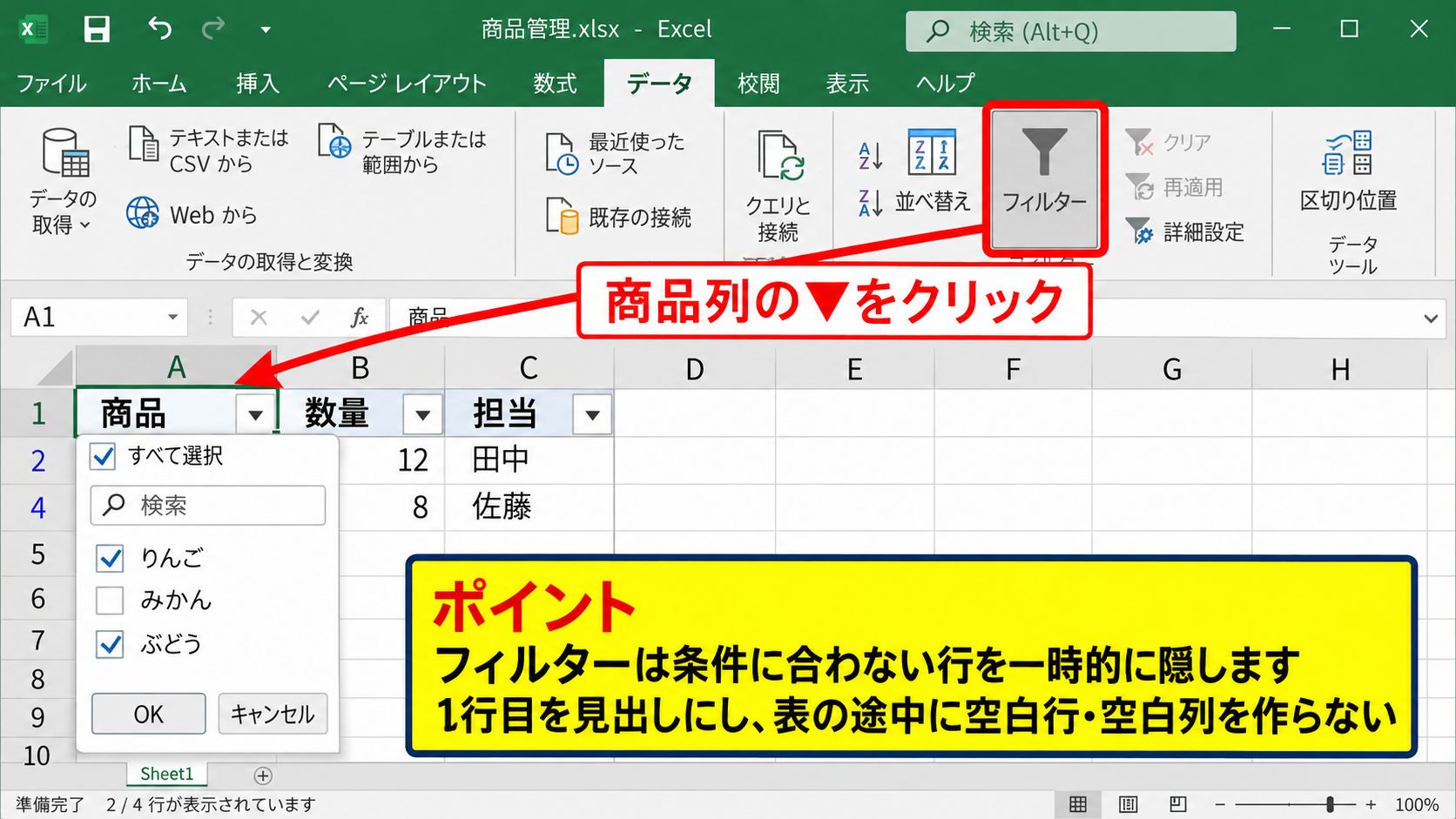Uncheck the りんご checkbox
This screenshot has width=1456, height=819.
pos(110,558)
